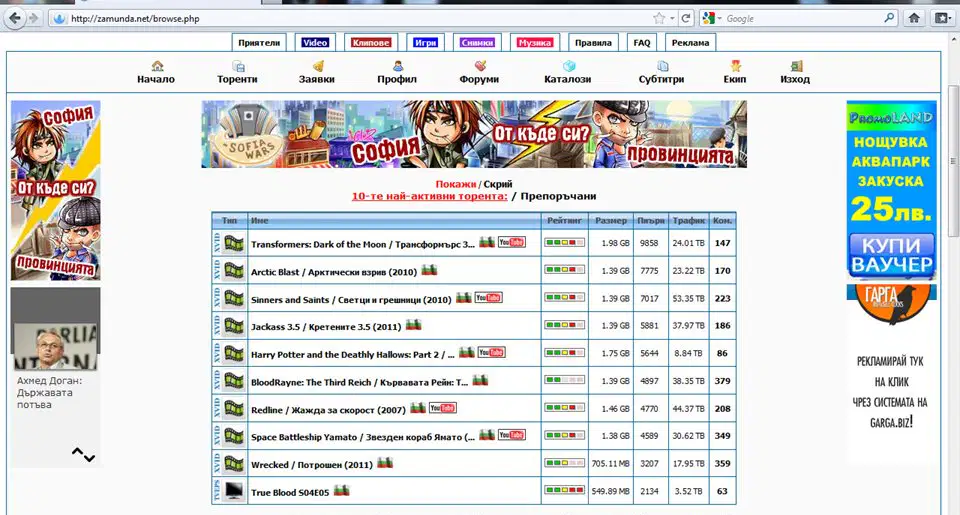This screenshot has height=515, width=960.
Task: Open the Снимки tab
Action: pyautogui.click(x=478, y=43)
